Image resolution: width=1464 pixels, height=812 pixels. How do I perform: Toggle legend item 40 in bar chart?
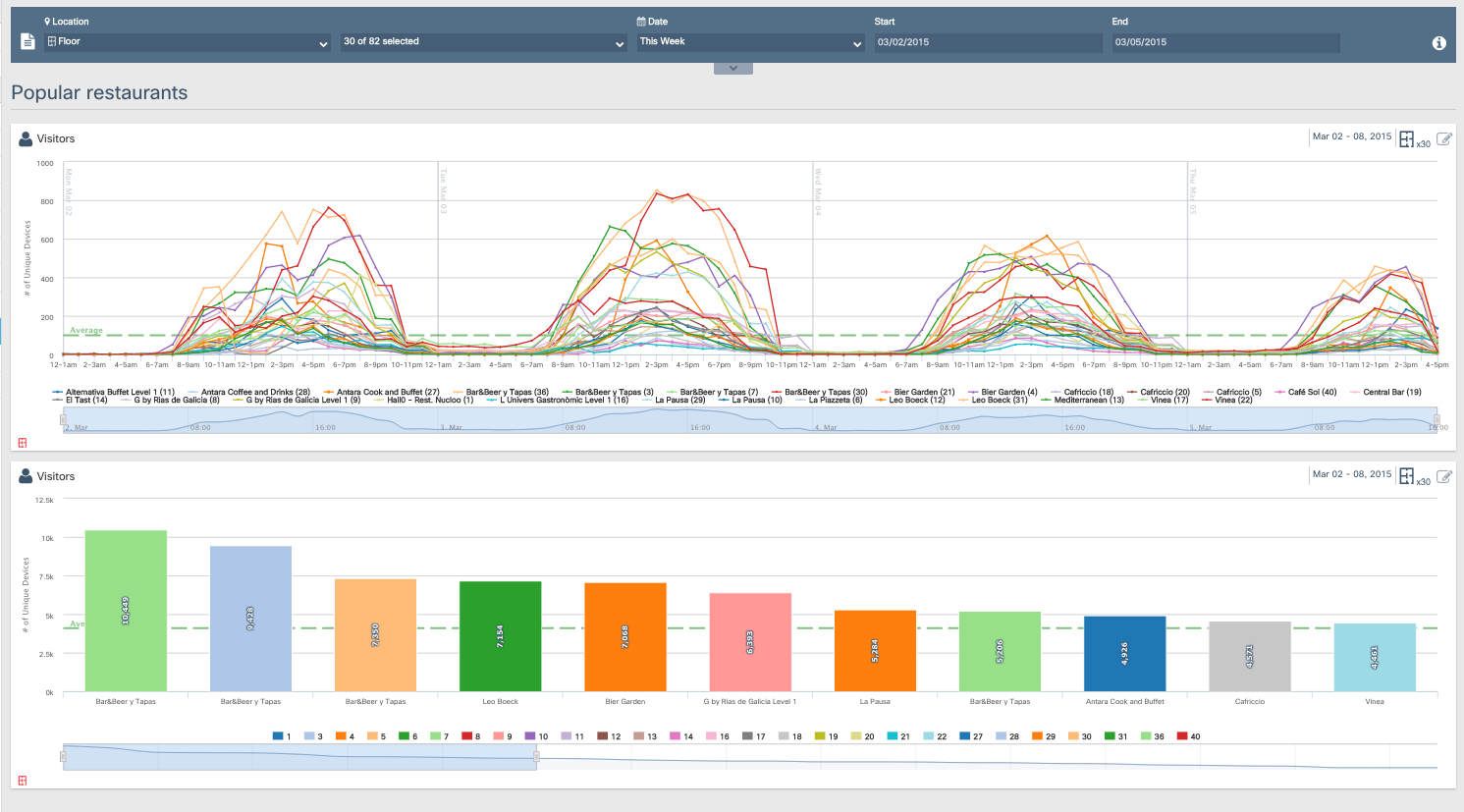click(1189, 736)
